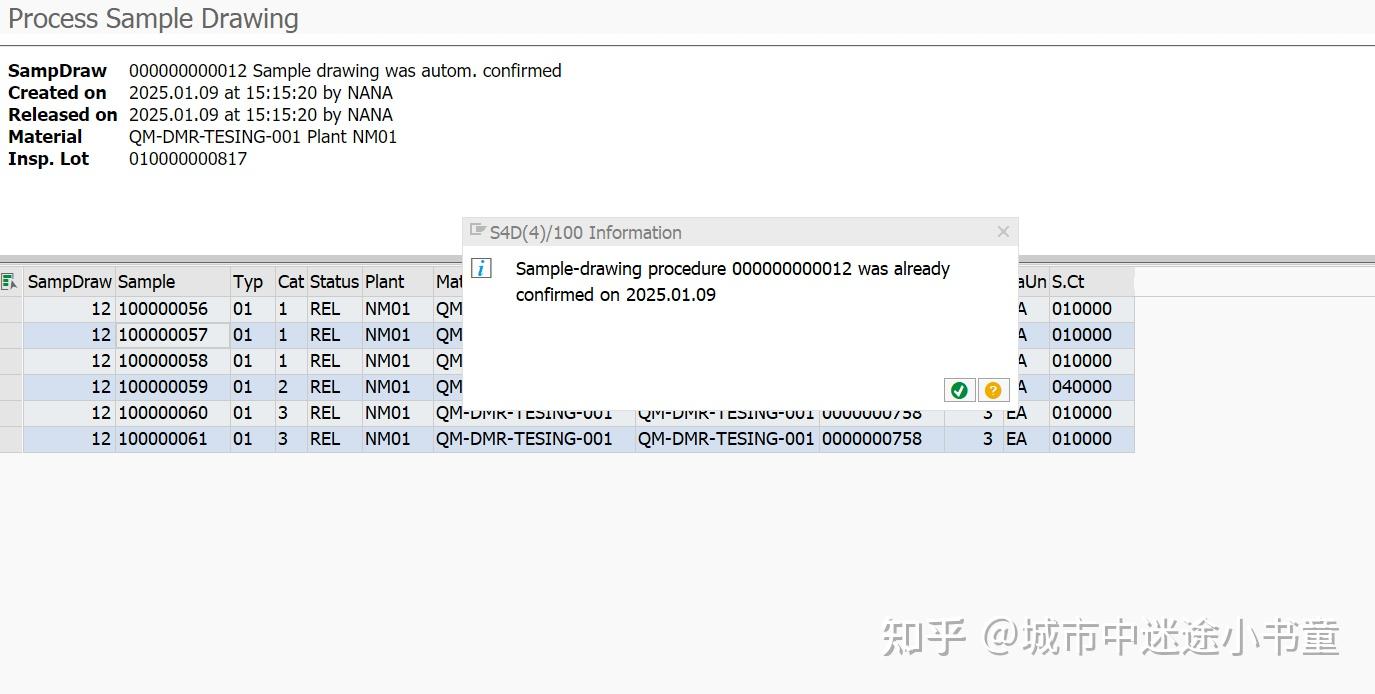Select the SampDraw column header

[68, 281]
